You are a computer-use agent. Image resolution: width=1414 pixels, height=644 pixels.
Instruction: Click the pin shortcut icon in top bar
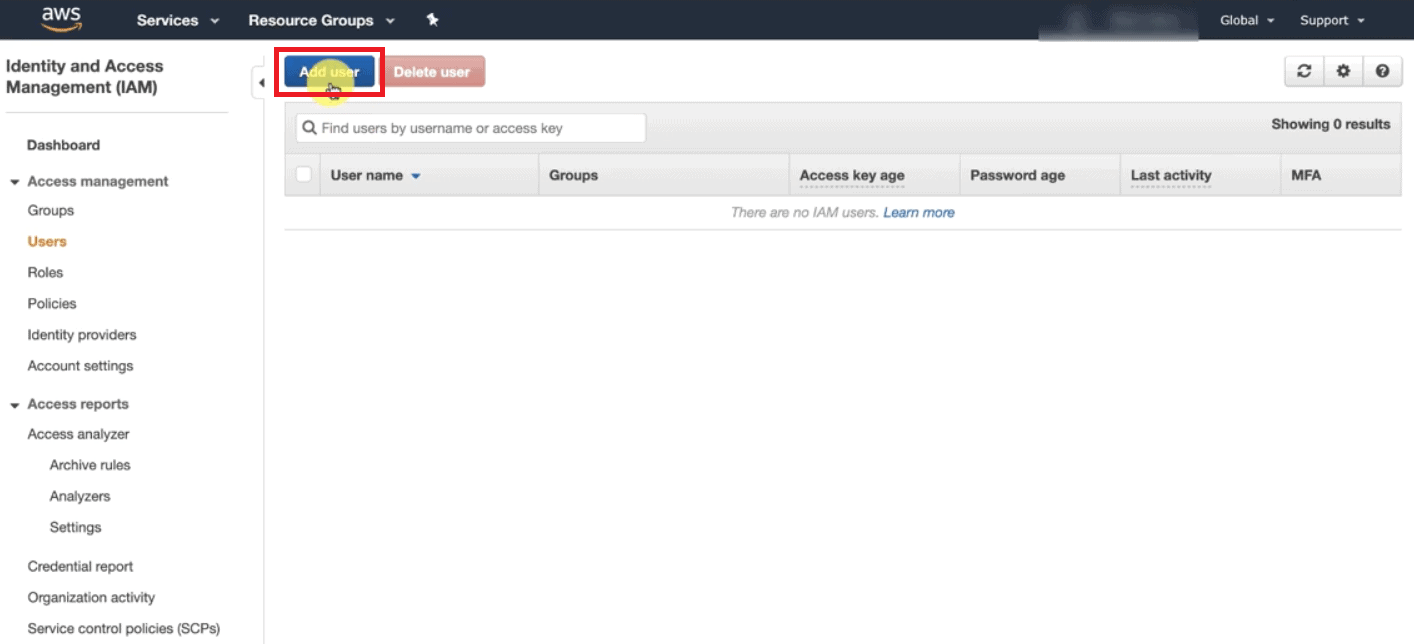tap(432, 20)
